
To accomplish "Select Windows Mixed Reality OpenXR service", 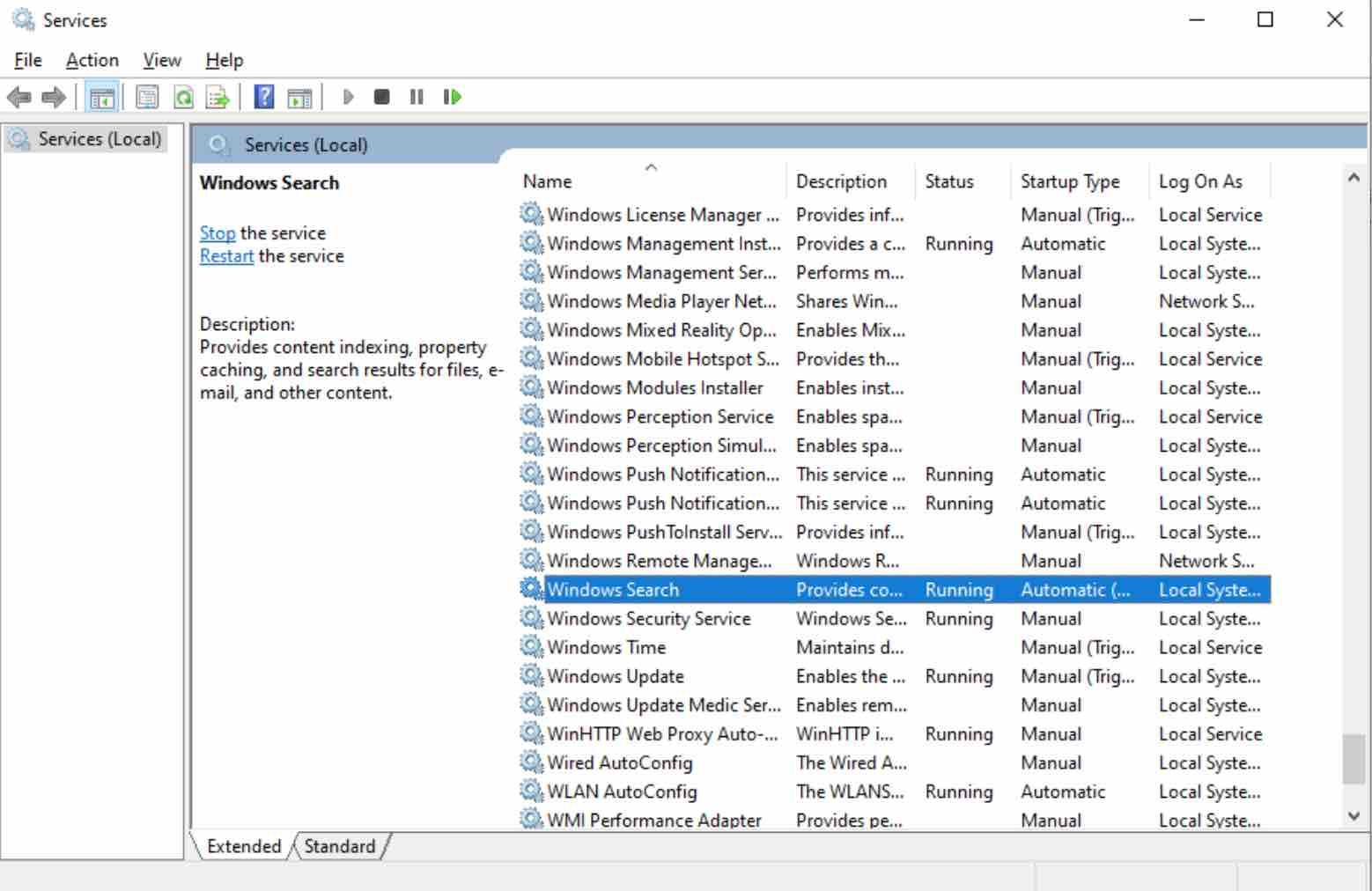I will pos(894,329).
